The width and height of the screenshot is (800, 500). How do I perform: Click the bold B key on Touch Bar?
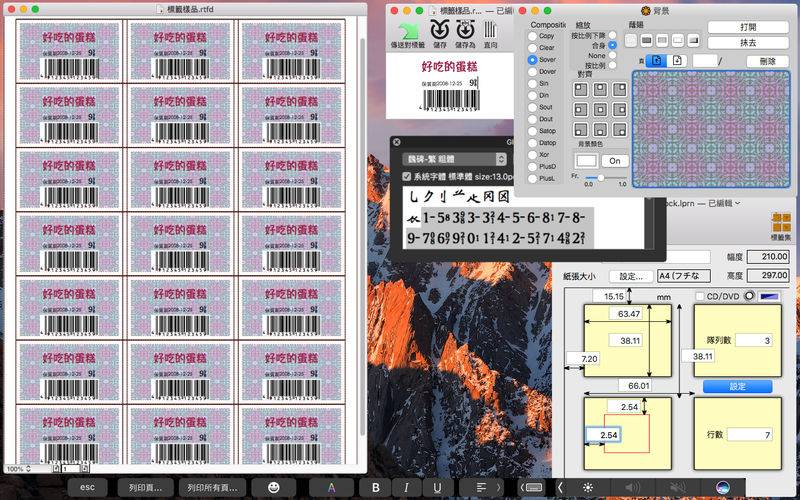click(x=376, y=487)
